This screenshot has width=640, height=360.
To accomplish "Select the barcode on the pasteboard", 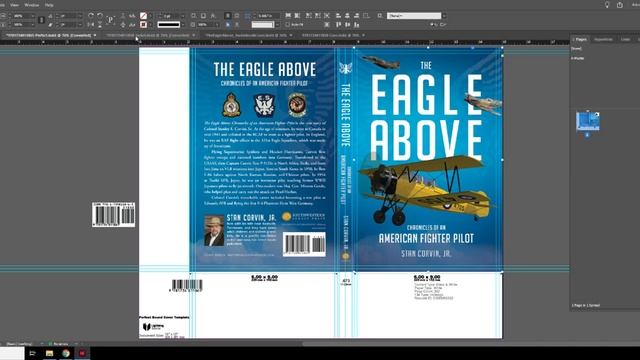I will click(113, 215).
